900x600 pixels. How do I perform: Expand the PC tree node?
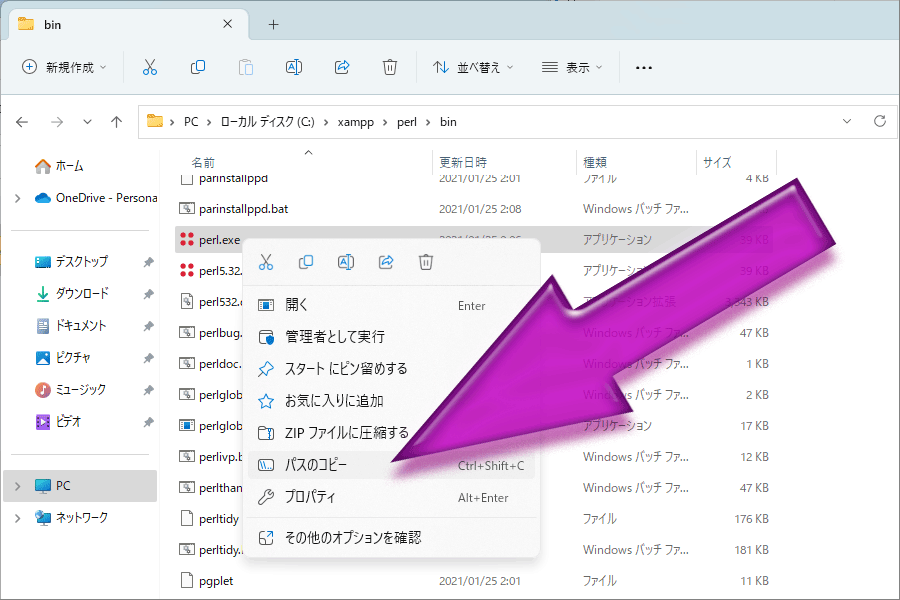pos(18,486)
